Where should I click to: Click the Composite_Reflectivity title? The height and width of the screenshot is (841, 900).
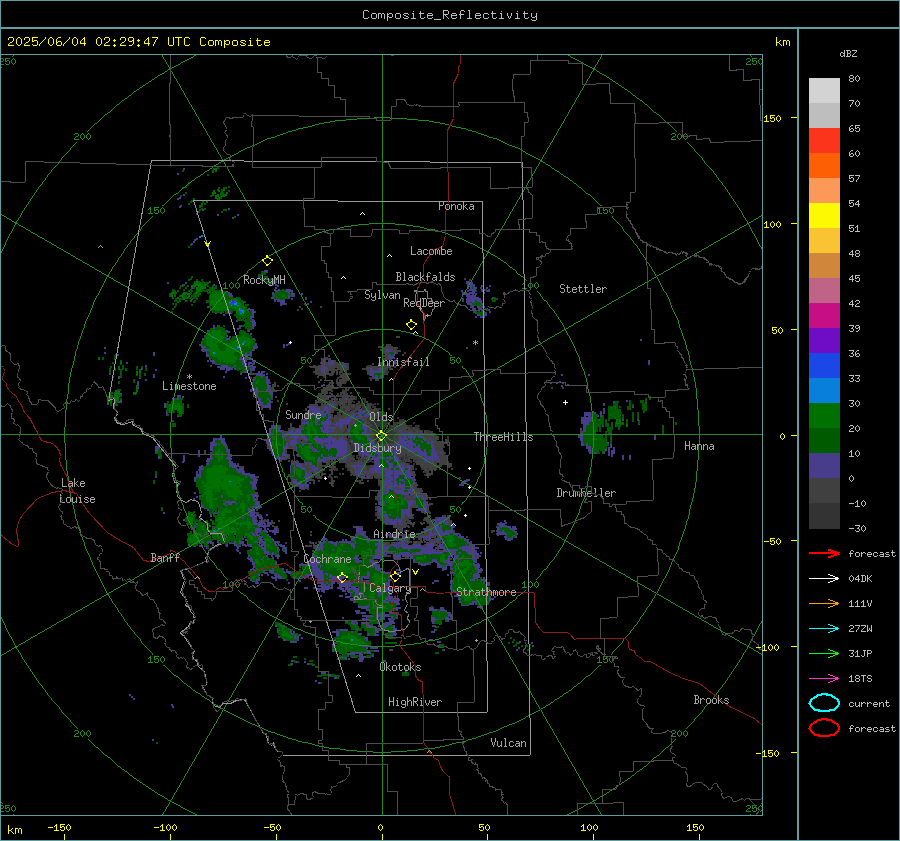click(x=450, y=15)
